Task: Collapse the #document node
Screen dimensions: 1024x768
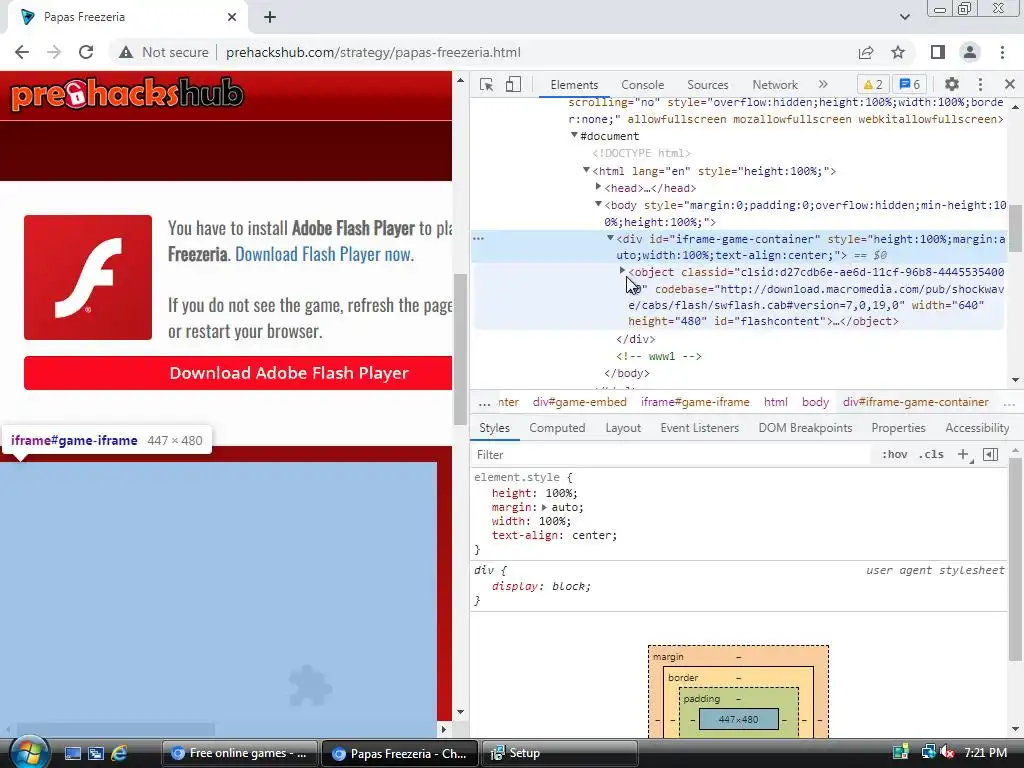Action: 574,135
